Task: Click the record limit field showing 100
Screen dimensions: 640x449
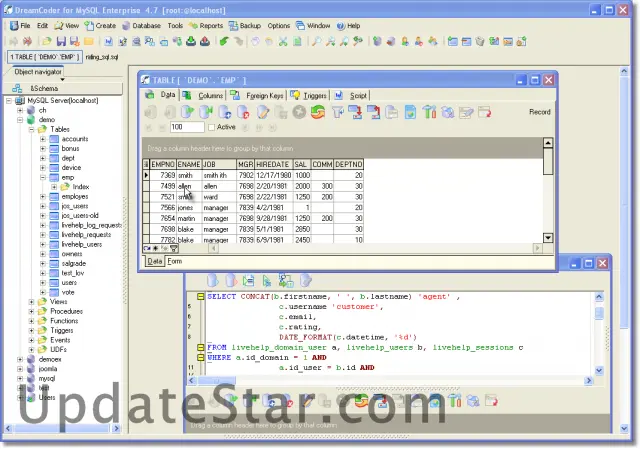Action: coord(187,127)
